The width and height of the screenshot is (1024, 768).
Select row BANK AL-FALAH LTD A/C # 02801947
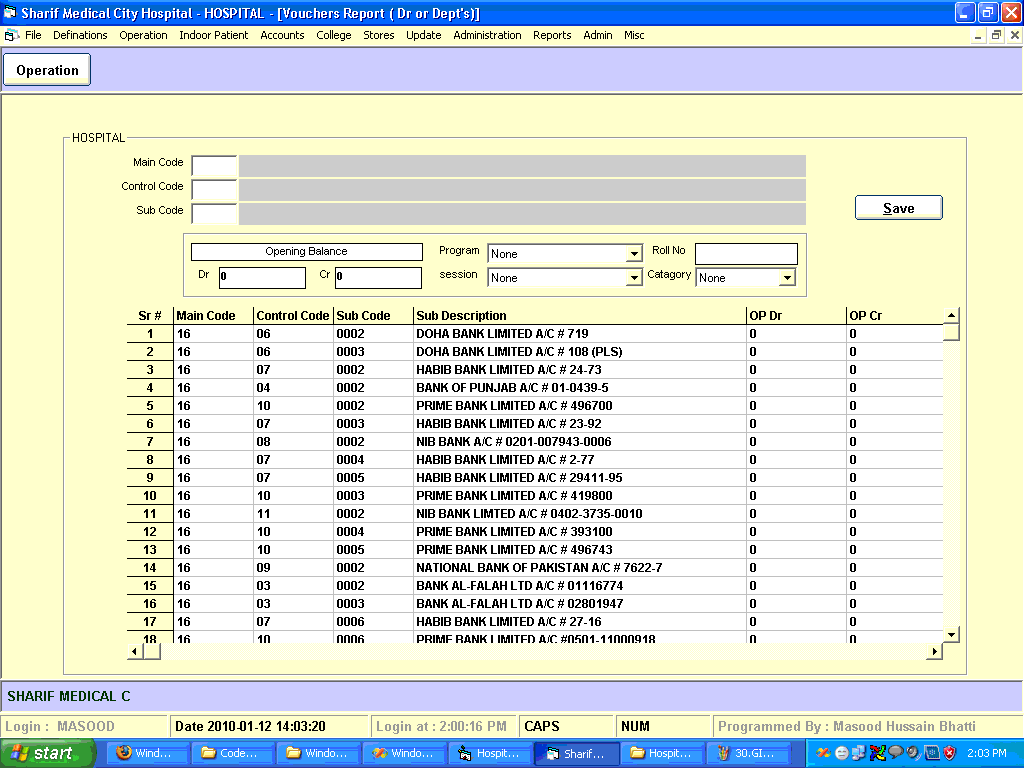[535, 603]
